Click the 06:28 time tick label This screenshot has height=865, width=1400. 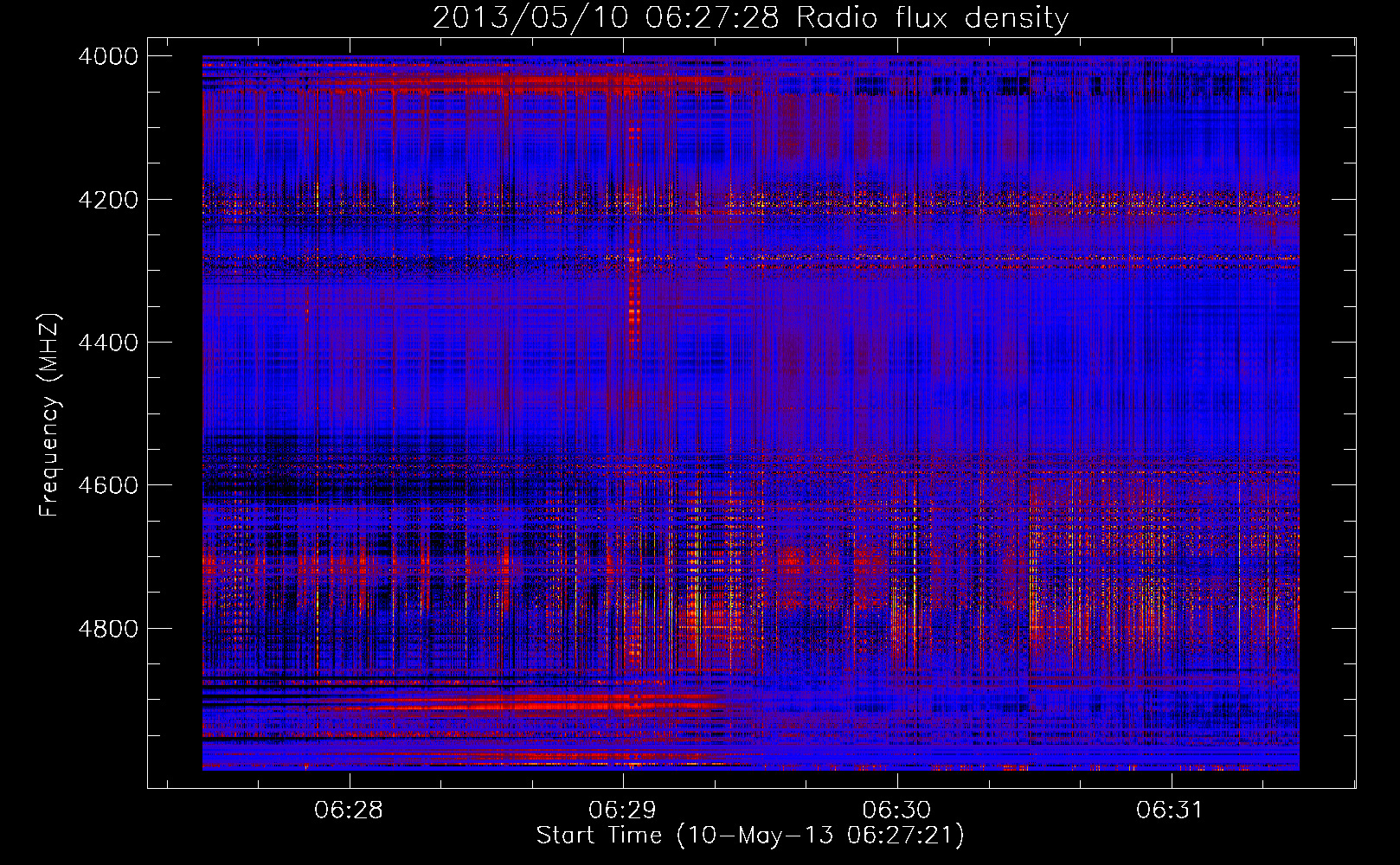click(x=350, y=811)
